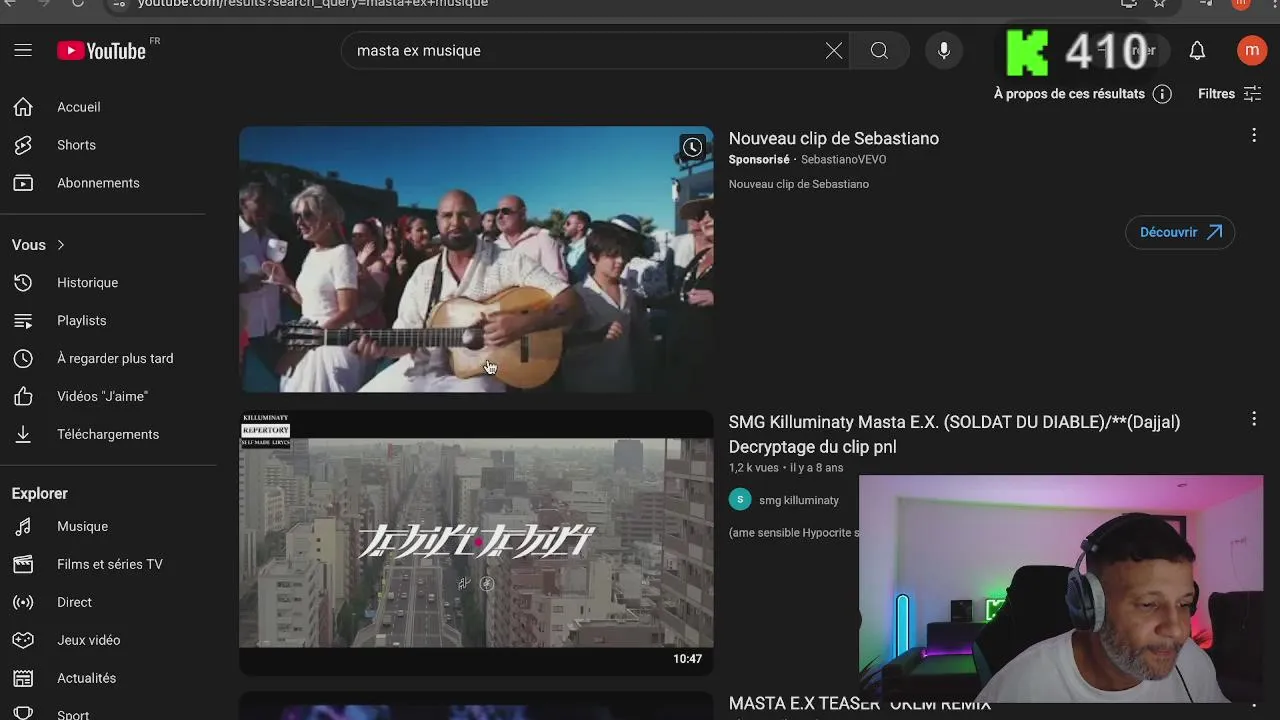Start voice search with microphone icon
This screenshot has height=720, width=1280.
[944, 51]
